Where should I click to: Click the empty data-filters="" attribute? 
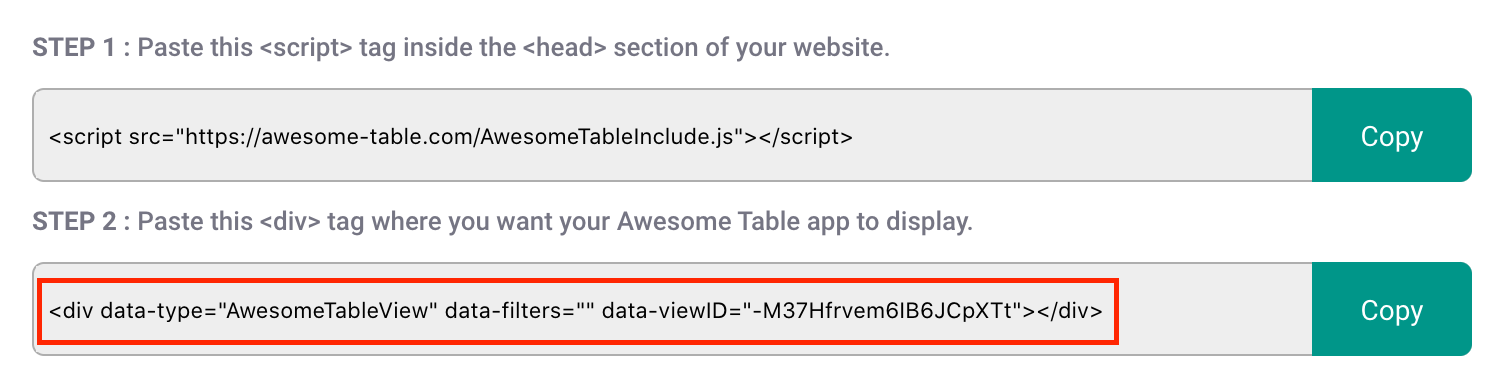[x=521, y=310]
